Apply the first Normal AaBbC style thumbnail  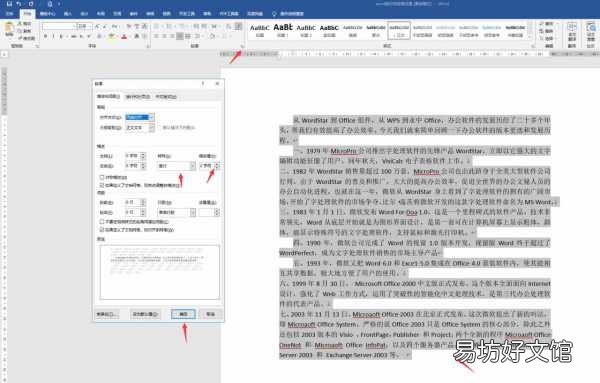tap(259, 30)
